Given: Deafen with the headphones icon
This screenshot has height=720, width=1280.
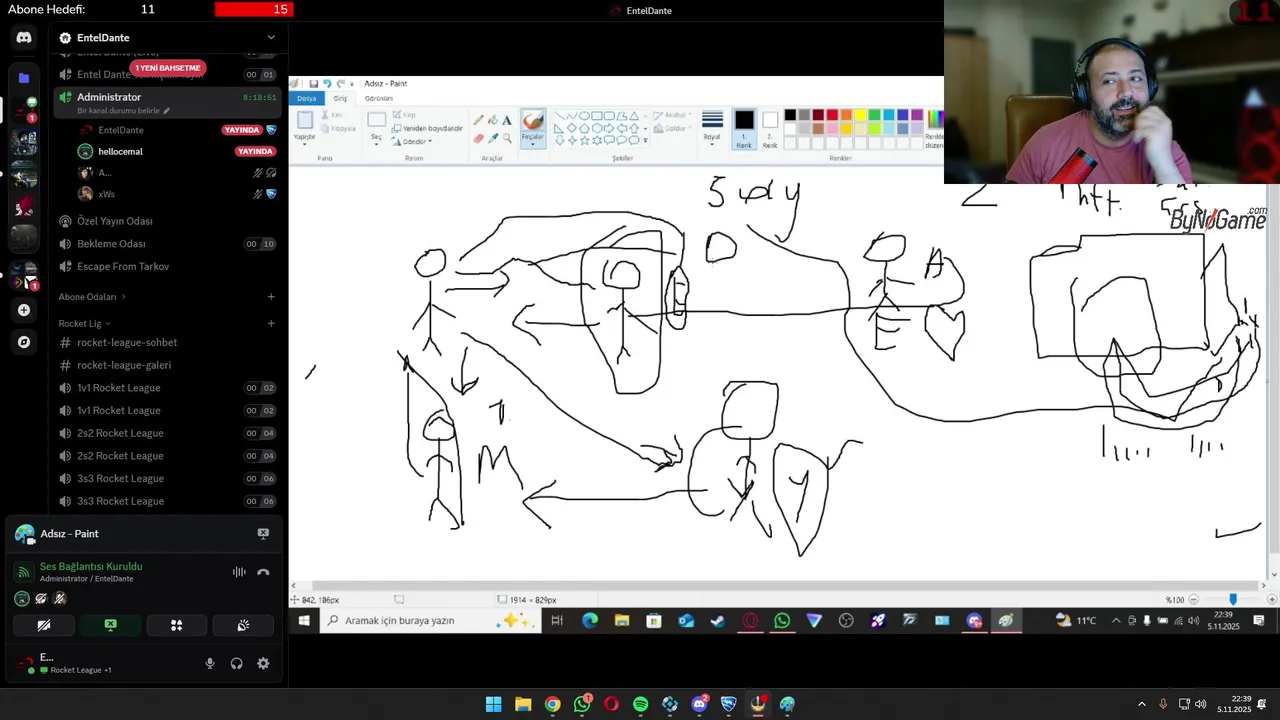Looking at the screenshot, I should [237, 663].
